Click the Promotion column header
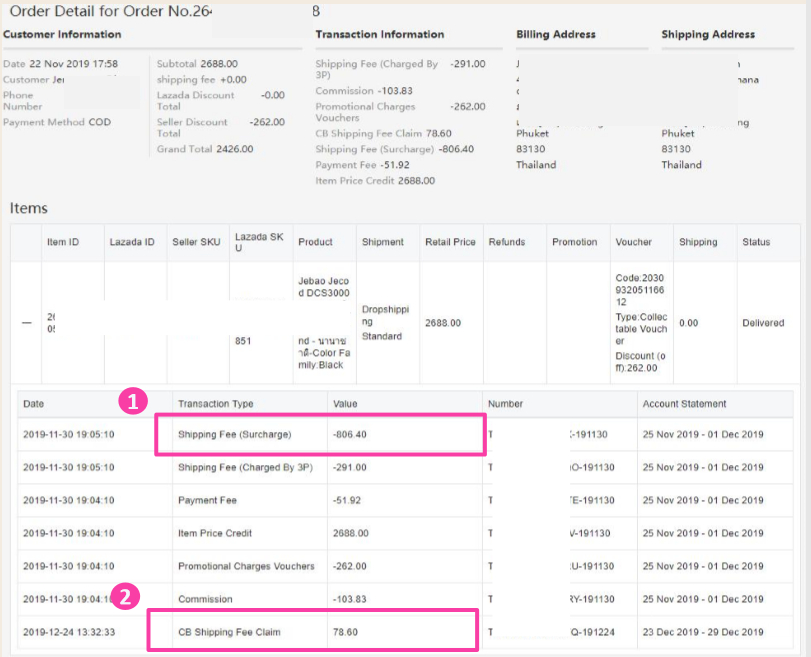 point(574,242)
